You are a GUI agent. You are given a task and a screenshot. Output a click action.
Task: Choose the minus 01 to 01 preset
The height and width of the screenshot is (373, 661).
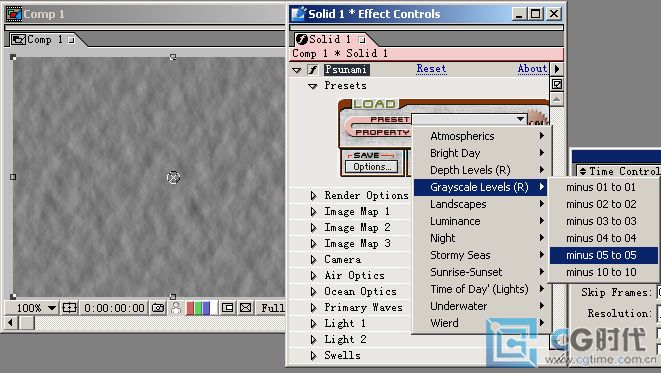point(604,187)
